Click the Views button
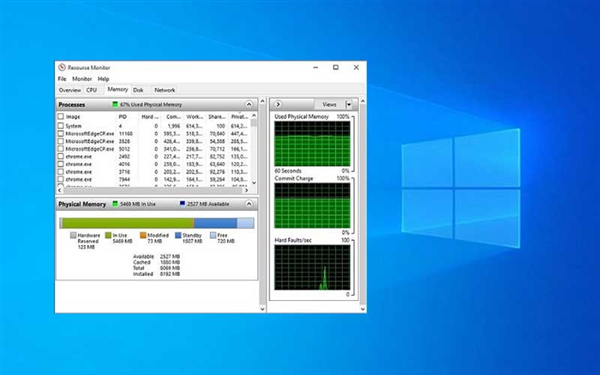The image size is (600, 375). click(329, 104)
